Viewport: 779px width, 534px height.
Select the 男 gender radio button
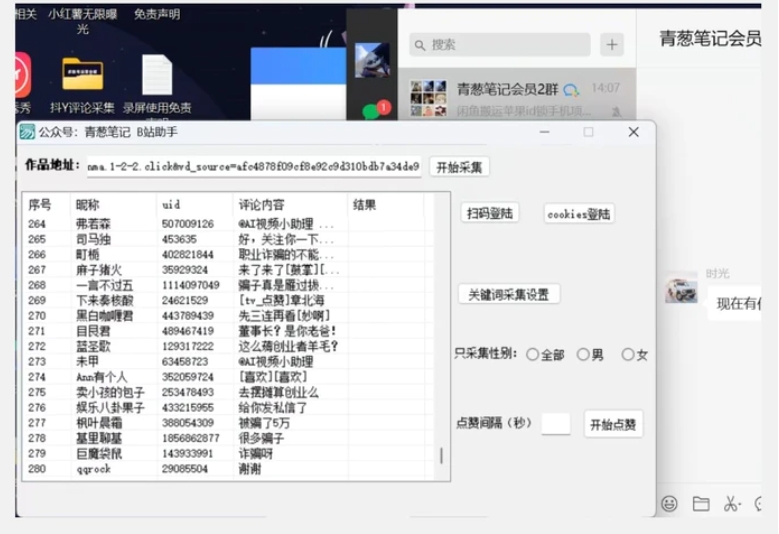pos(583,355)
